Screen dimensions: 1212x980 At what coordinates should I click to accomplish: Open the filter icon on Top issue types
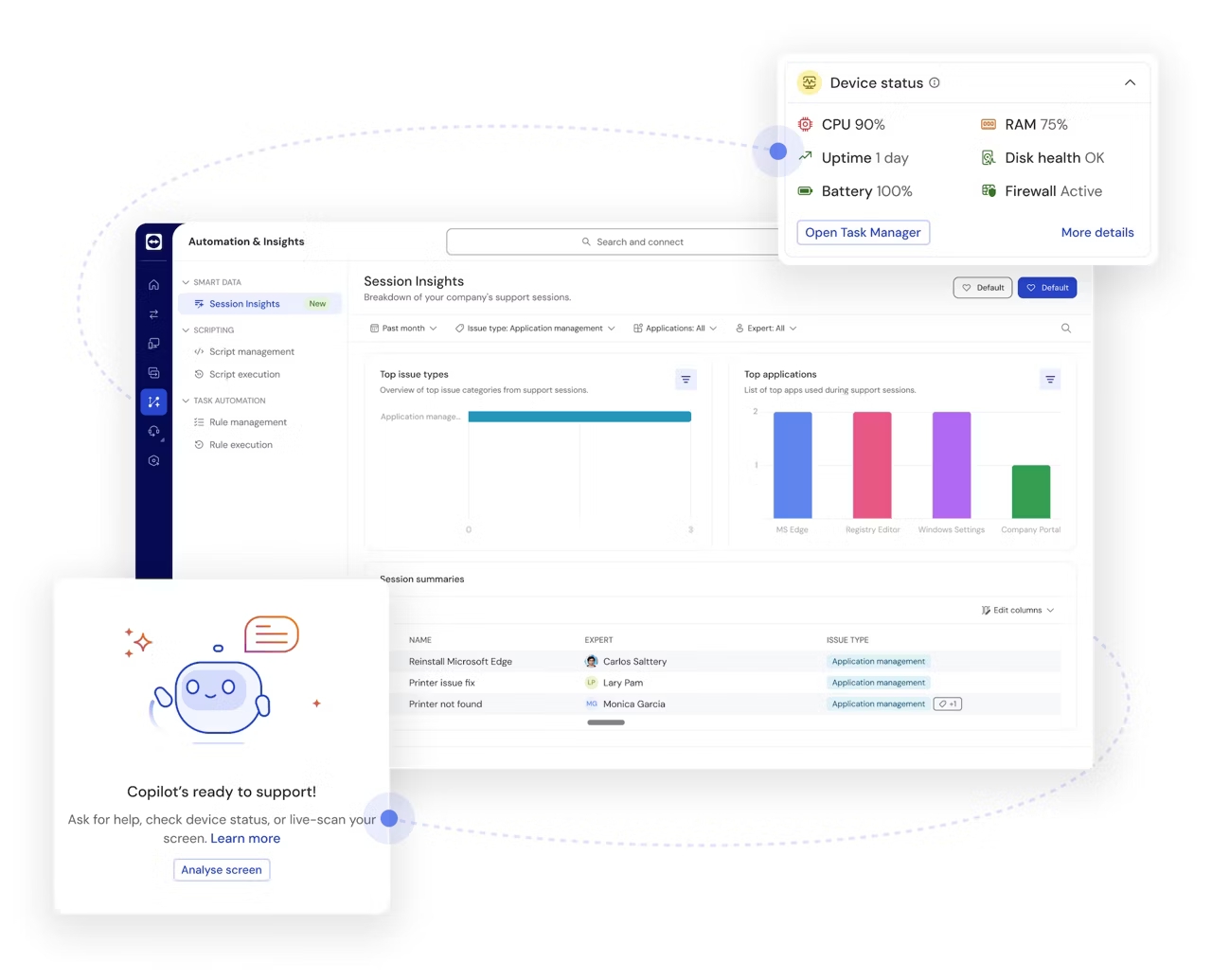pyautogui.click(x=686, y=380)
